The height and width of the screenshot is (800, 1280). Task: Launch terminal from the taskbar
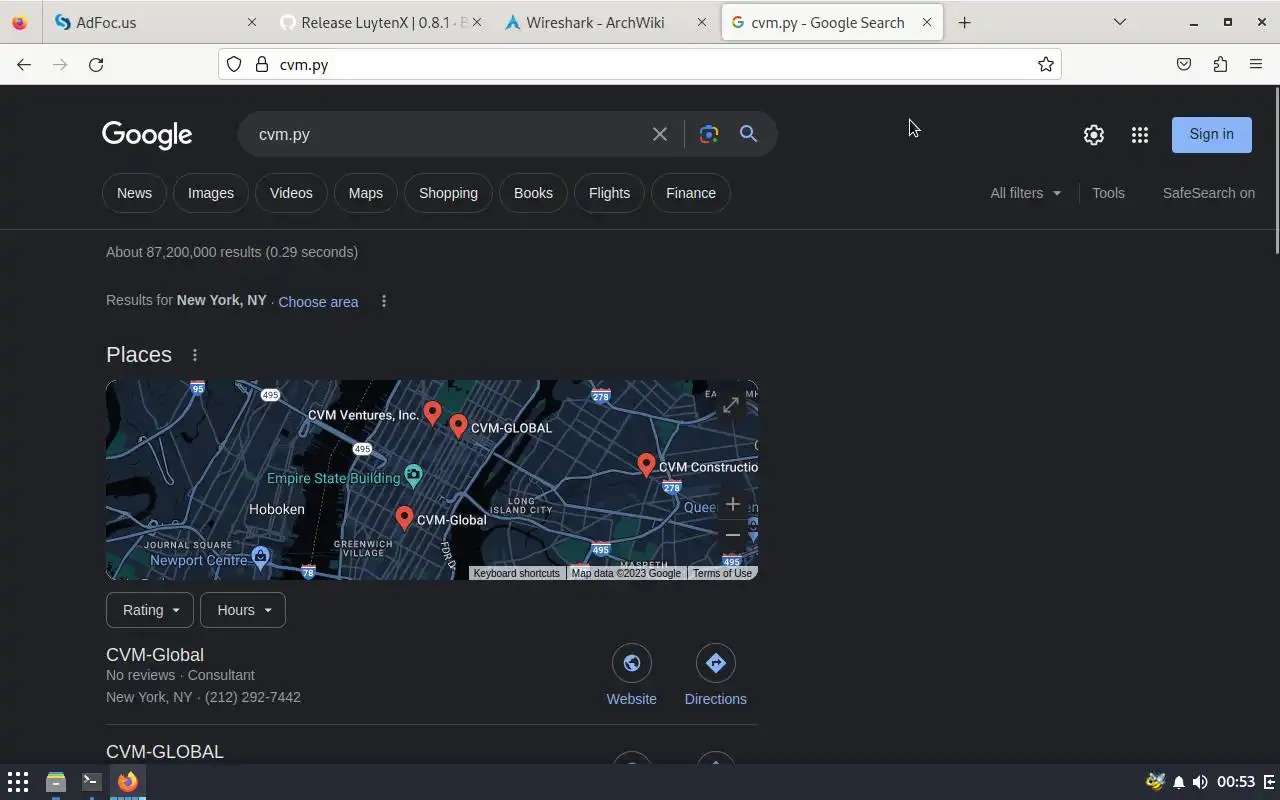pyautogui.click(x=91, y=782)
